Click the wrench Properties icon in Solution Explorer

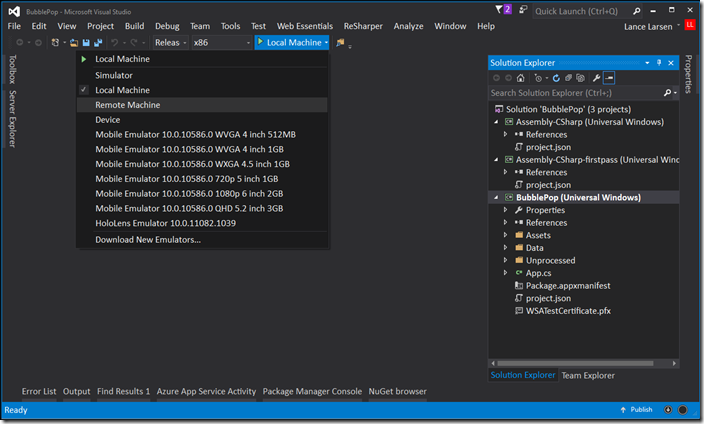[596, 78]
